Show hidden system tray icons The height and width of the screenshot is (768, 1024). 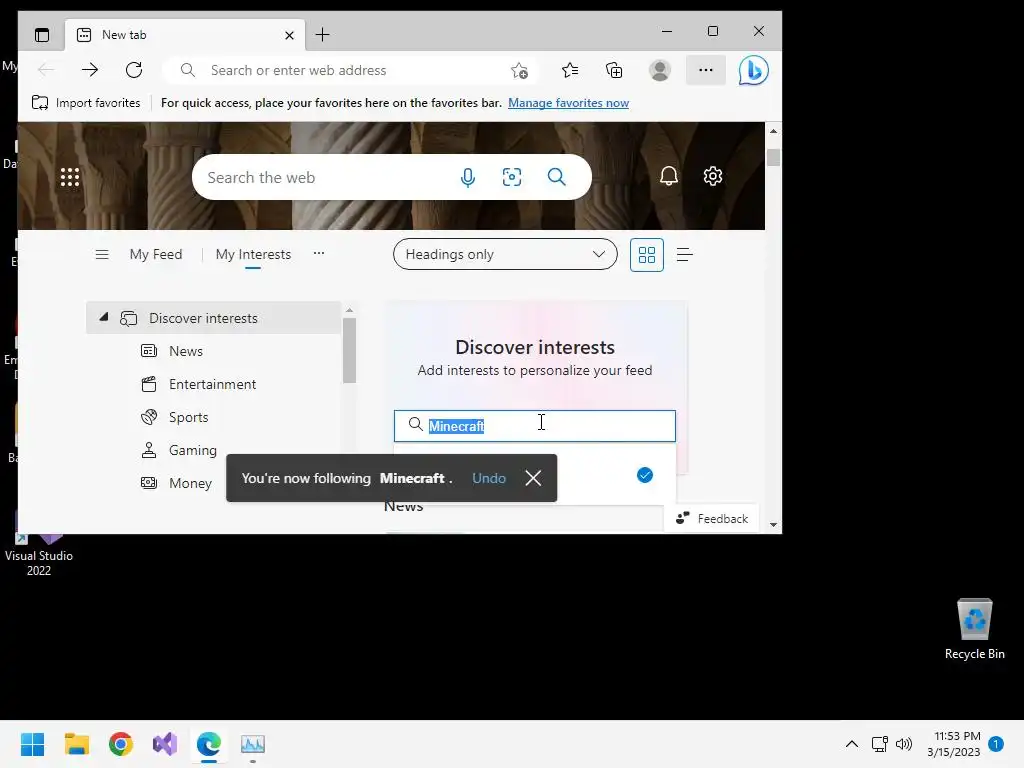coord(852,744)
